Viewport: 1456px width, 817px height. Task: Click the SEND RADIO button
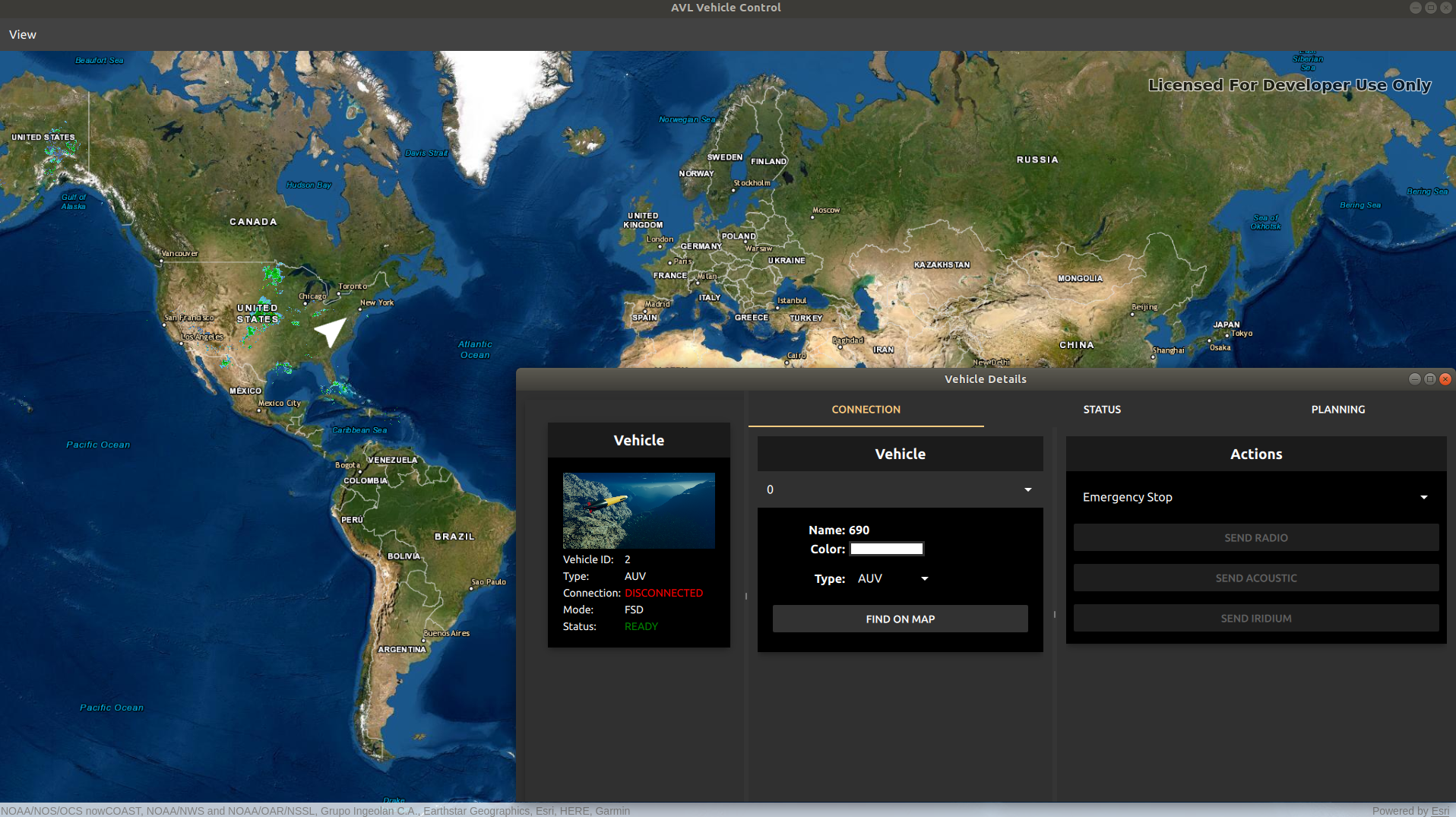click(1255, 537)
